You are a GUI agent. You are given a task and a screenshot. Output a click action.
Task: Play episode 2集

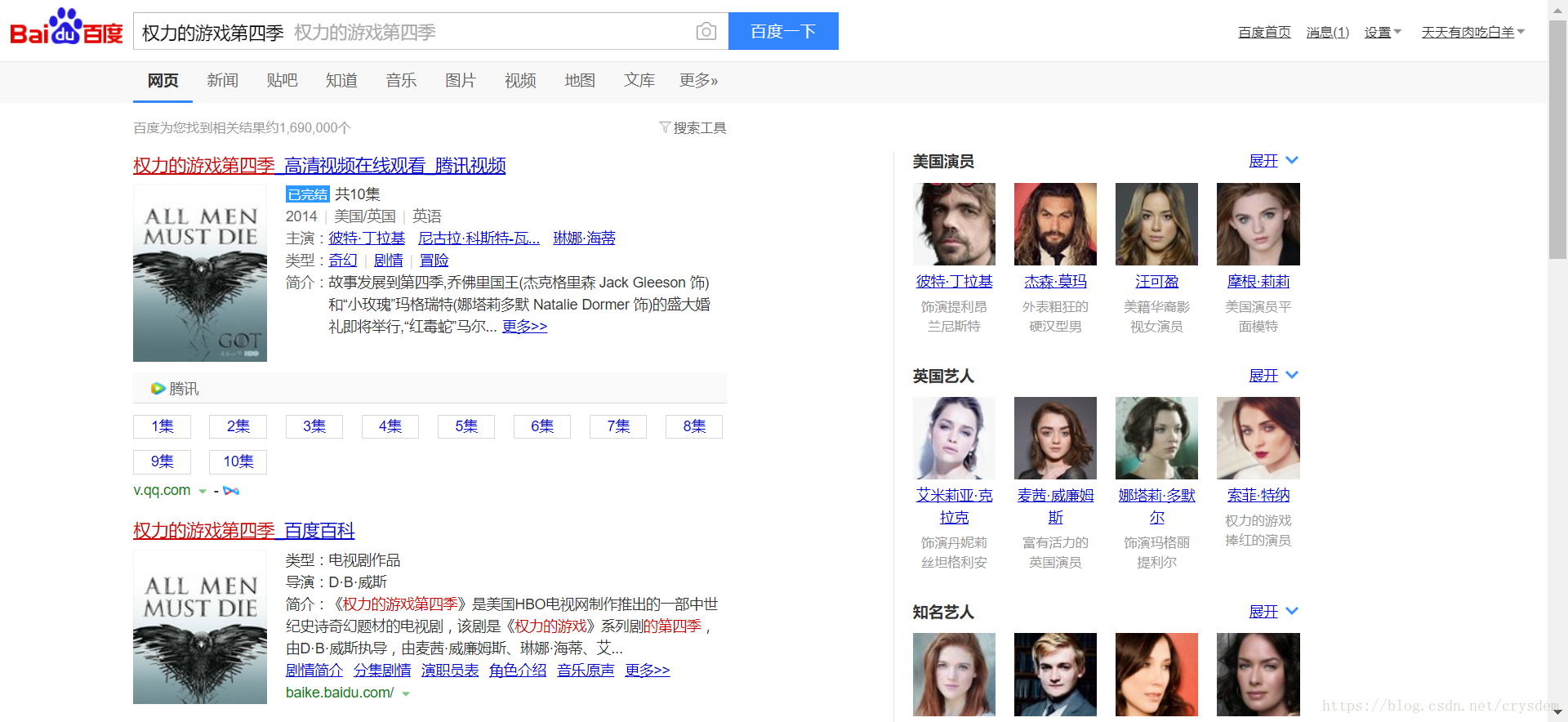[x=238, y=426]
